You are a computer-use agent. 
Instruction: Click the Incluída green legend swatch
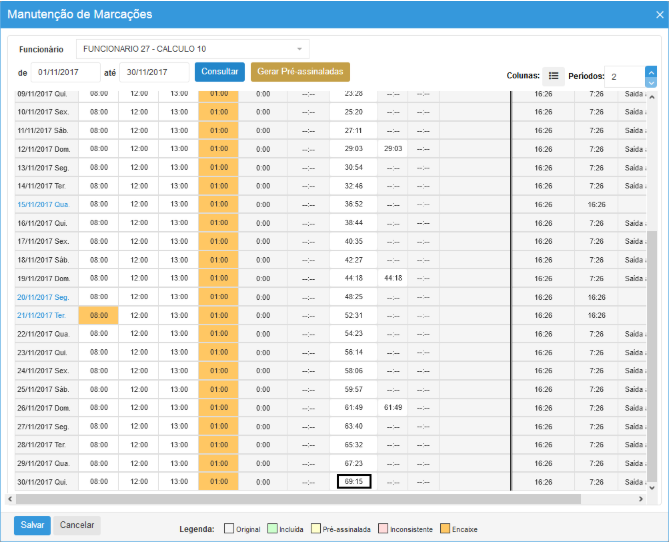pos(272,527)
